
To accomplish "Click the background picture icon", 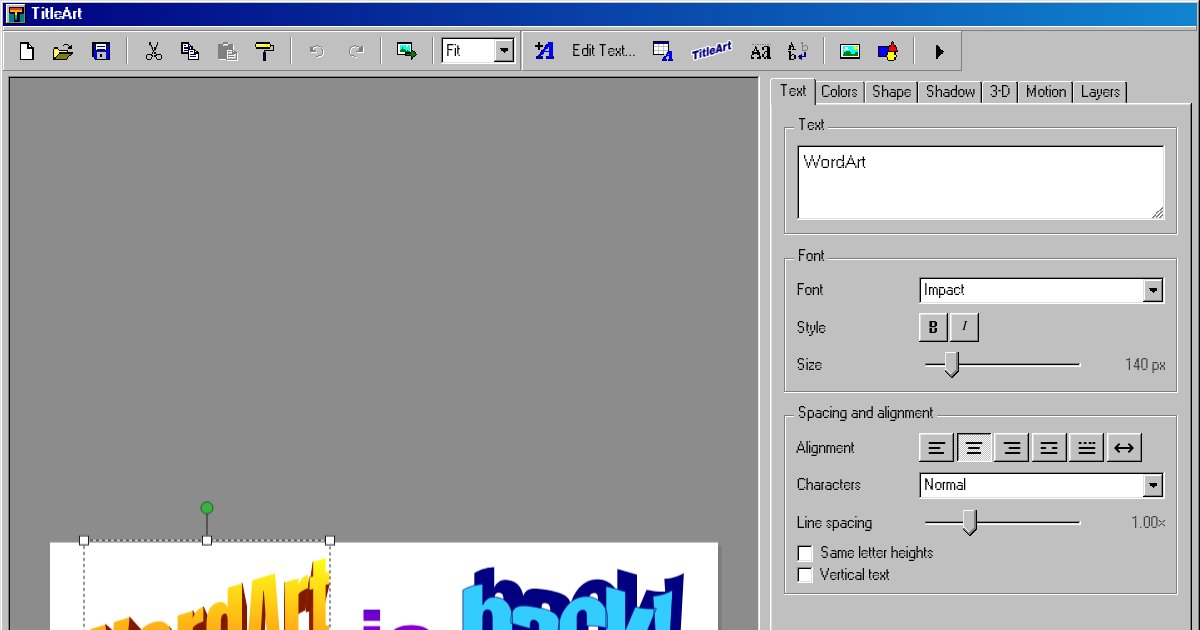I will (850, 51).
